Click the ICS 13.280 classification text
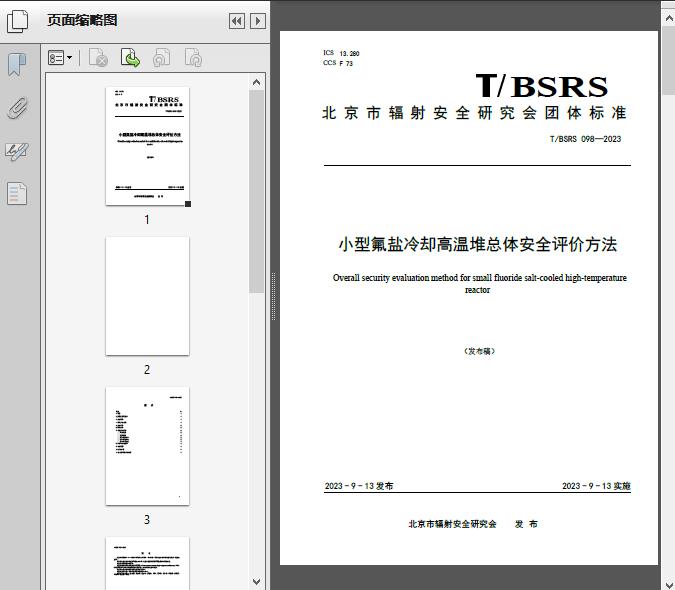 click(341, 53)
